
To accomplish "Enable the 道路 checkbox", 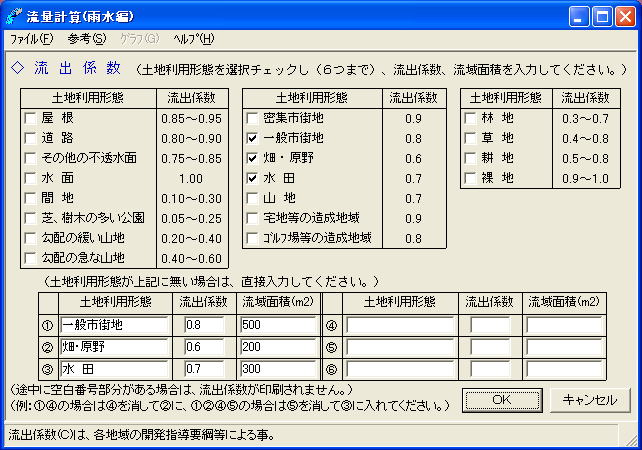I will 31,138.
